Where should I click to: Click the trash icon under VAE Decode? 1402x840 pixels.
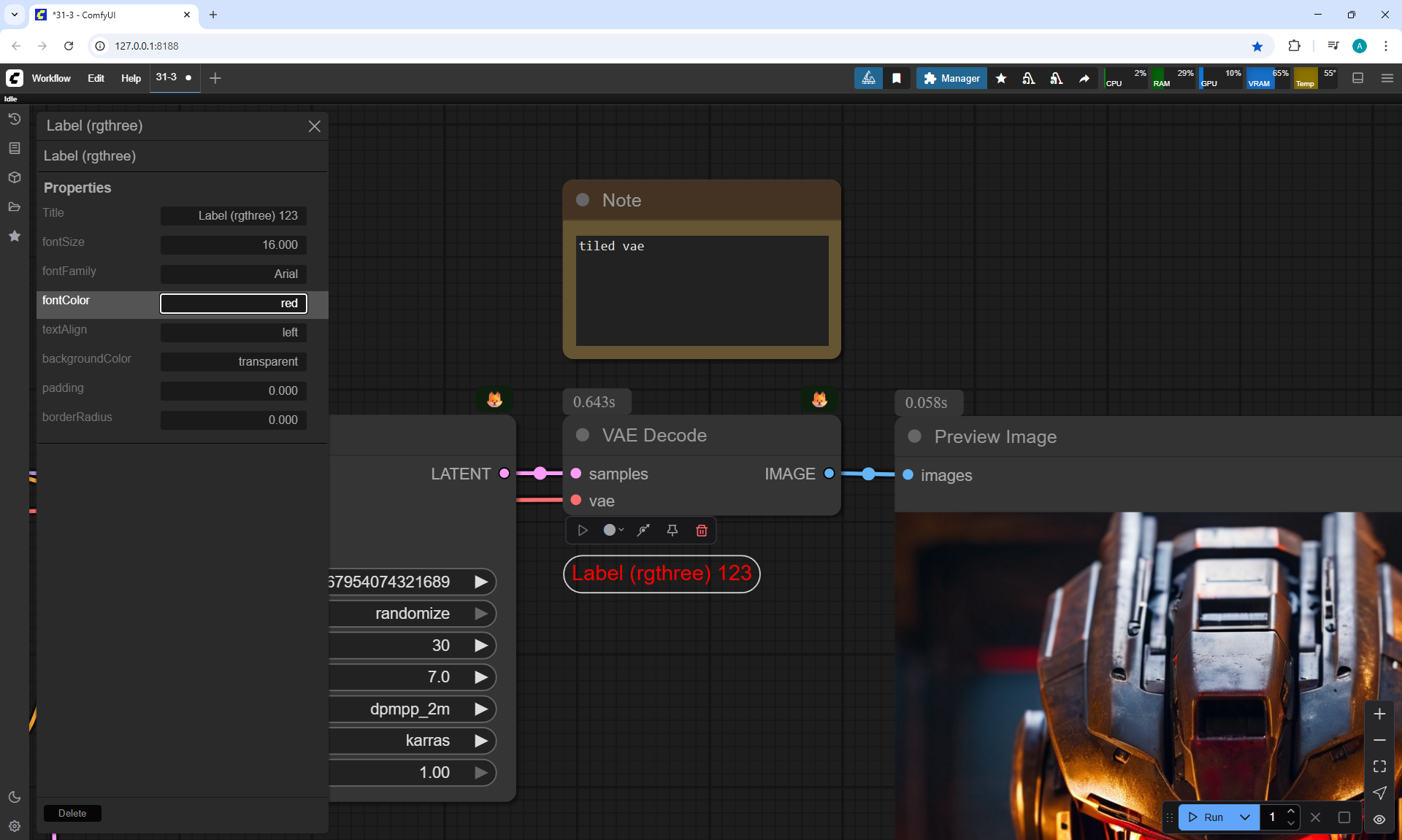(x=701, y=531)
